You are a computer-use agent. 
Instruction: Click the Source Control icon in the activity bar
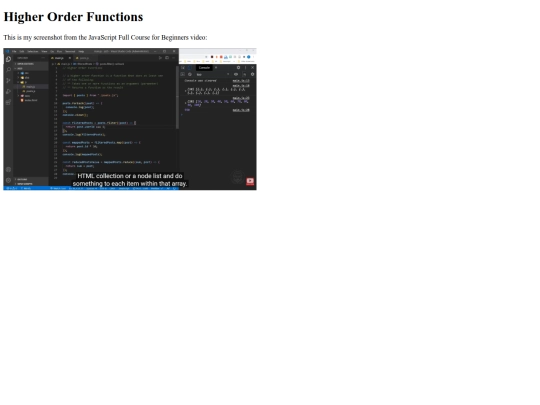tap(8, 81)
